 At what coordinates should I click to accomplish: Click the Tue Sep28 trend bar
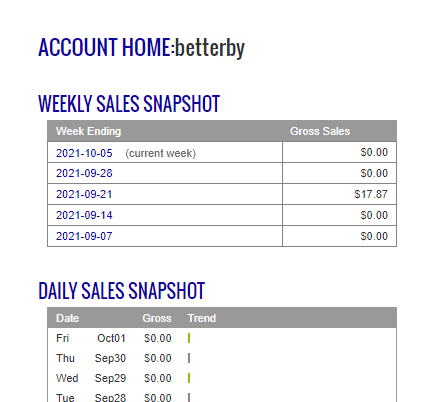pyautogui.click(x=189, y=397)
